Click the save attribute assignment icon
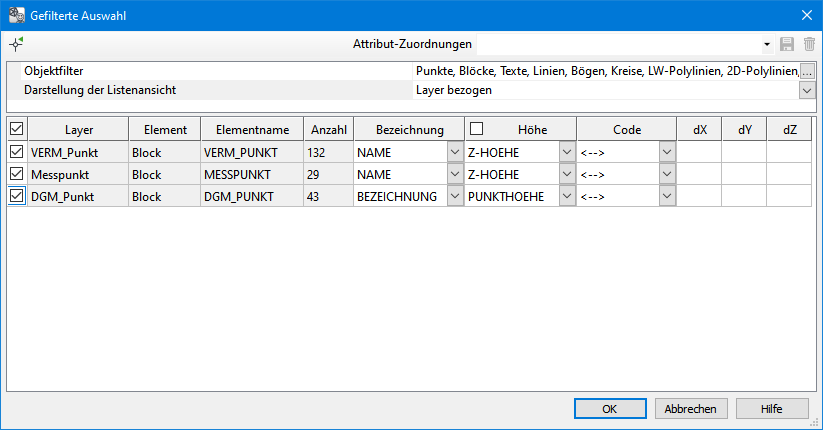The image size is (823, 430). (787, 44)
